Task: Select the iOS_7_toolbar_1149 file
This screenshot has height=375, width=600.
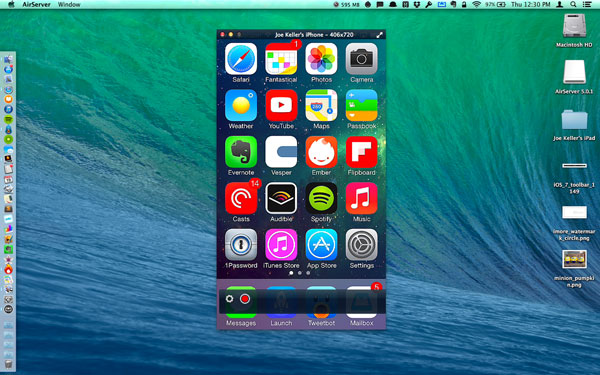Action: point(574,166)
